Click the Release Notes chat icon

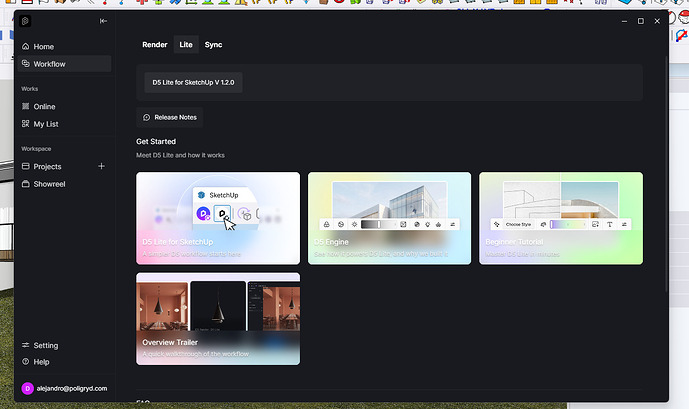click(x=147, y=117)
